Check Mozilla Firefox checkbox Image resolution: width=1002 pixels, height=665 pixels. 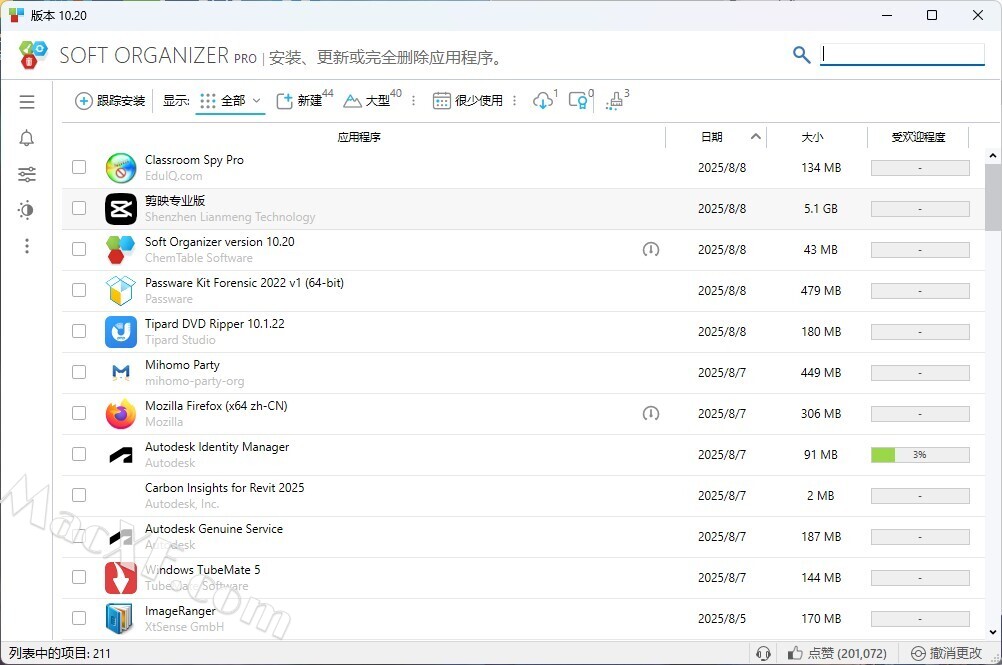[x=79, y=413]
